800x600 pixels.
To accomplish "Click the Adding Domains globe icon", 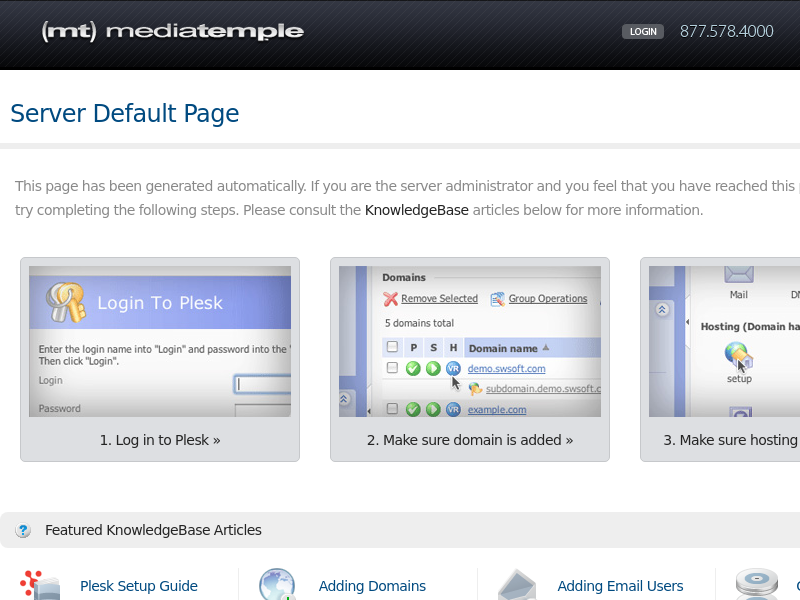I will [277, 584].
